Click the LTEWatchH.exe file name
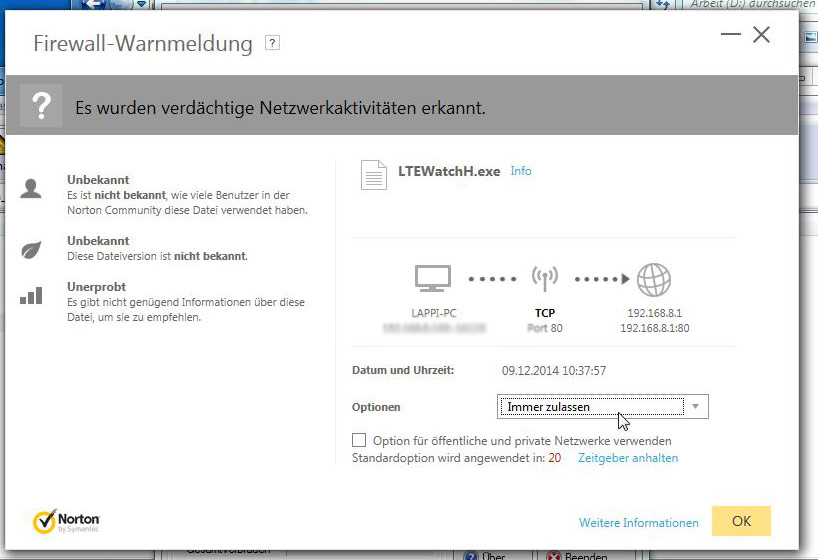 pos(449,171)
